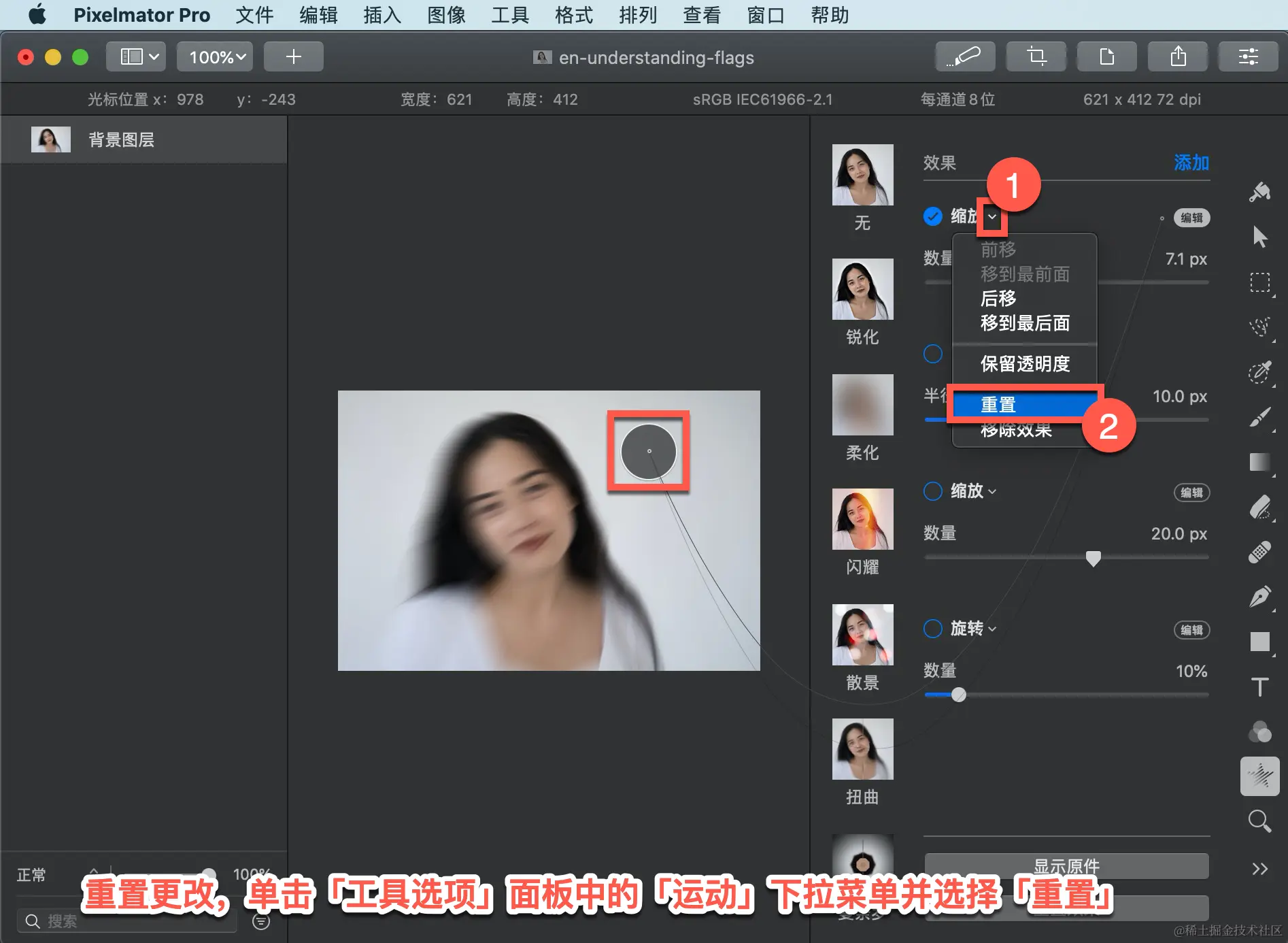The image size is (1288, 943).
Task: Select the 无 effect preset thumbnail
Action: [x=862, y=175]
